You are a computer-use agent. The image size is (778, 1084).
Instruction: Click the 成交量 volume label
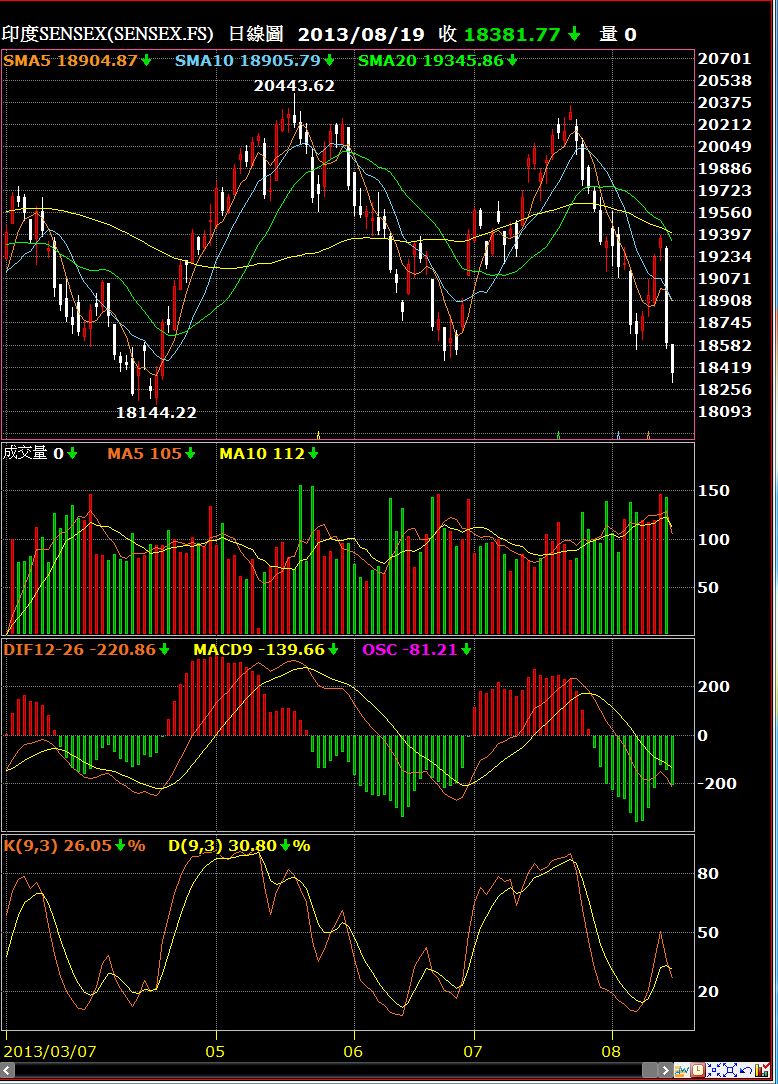[25, 453]
